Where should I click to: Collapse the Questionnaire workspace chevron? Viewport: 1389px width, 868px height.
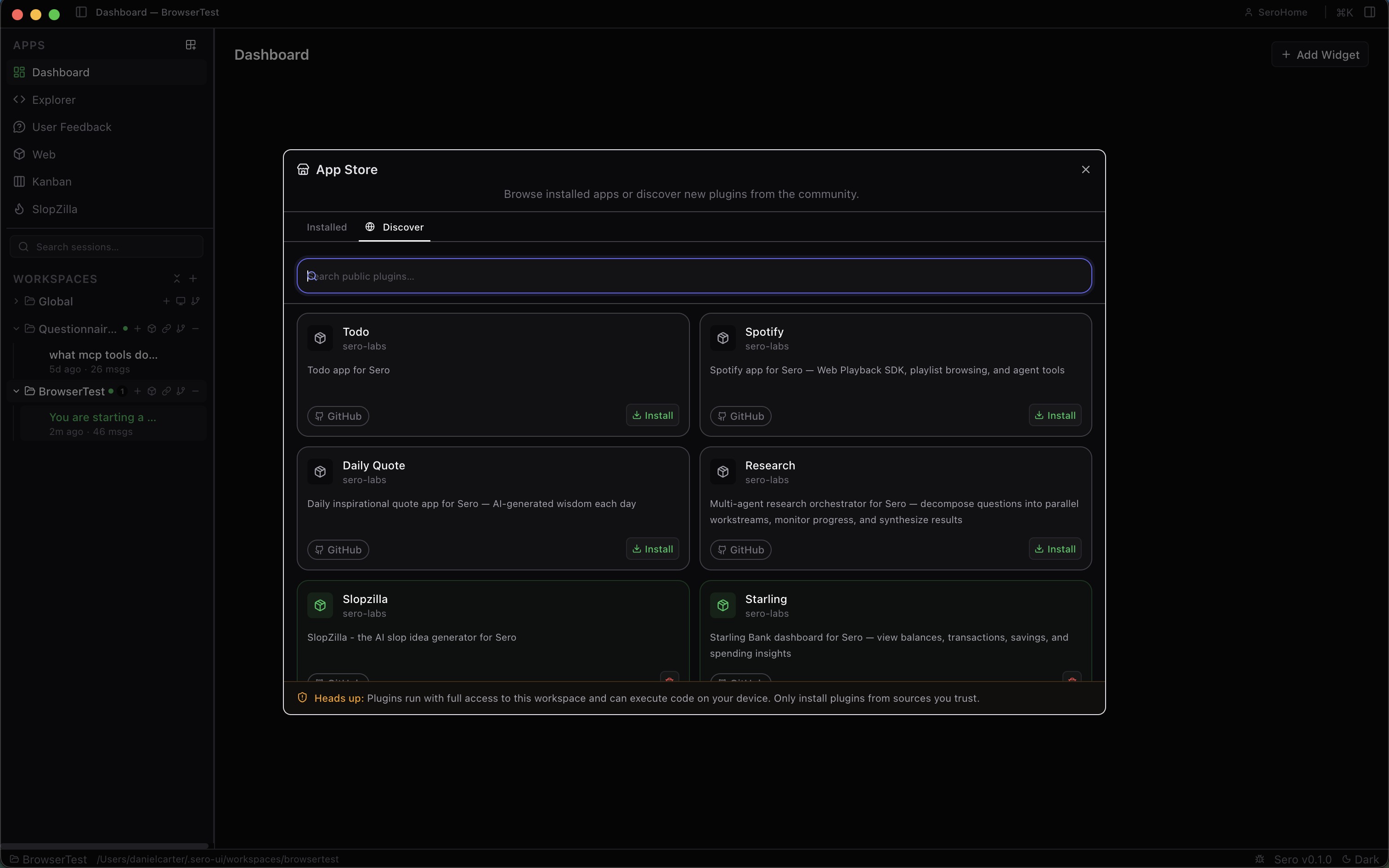pyautogui.click(x=16, y=329)
